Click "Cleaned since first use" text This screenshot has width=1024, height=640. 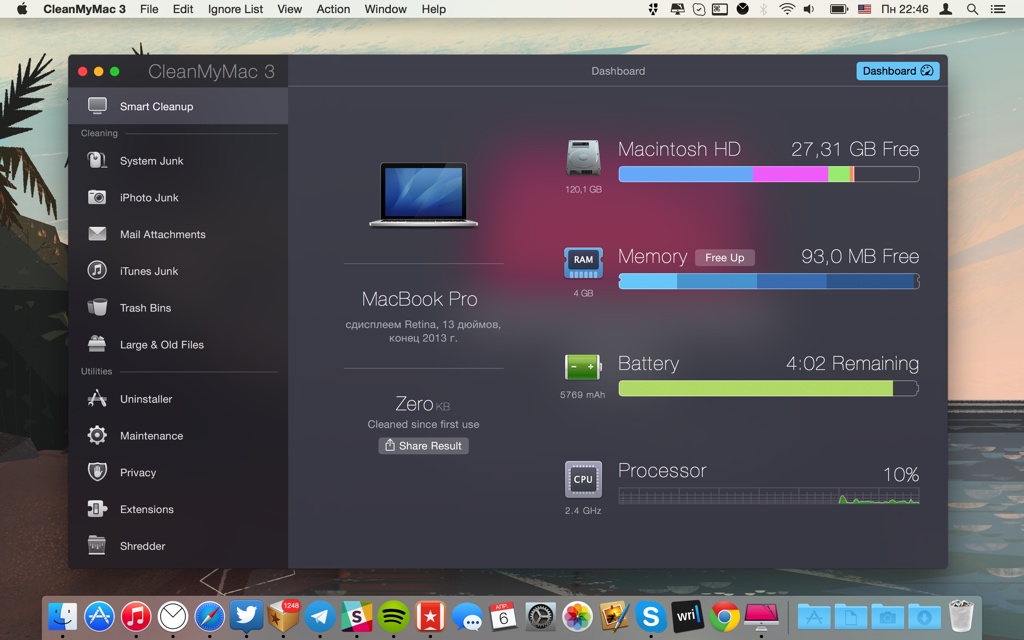coord(423,424)
